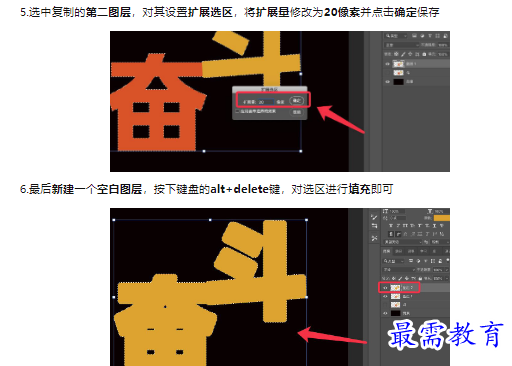
Task: Apply underline in step 6 Character panel
Action: (x=434, y=226)
